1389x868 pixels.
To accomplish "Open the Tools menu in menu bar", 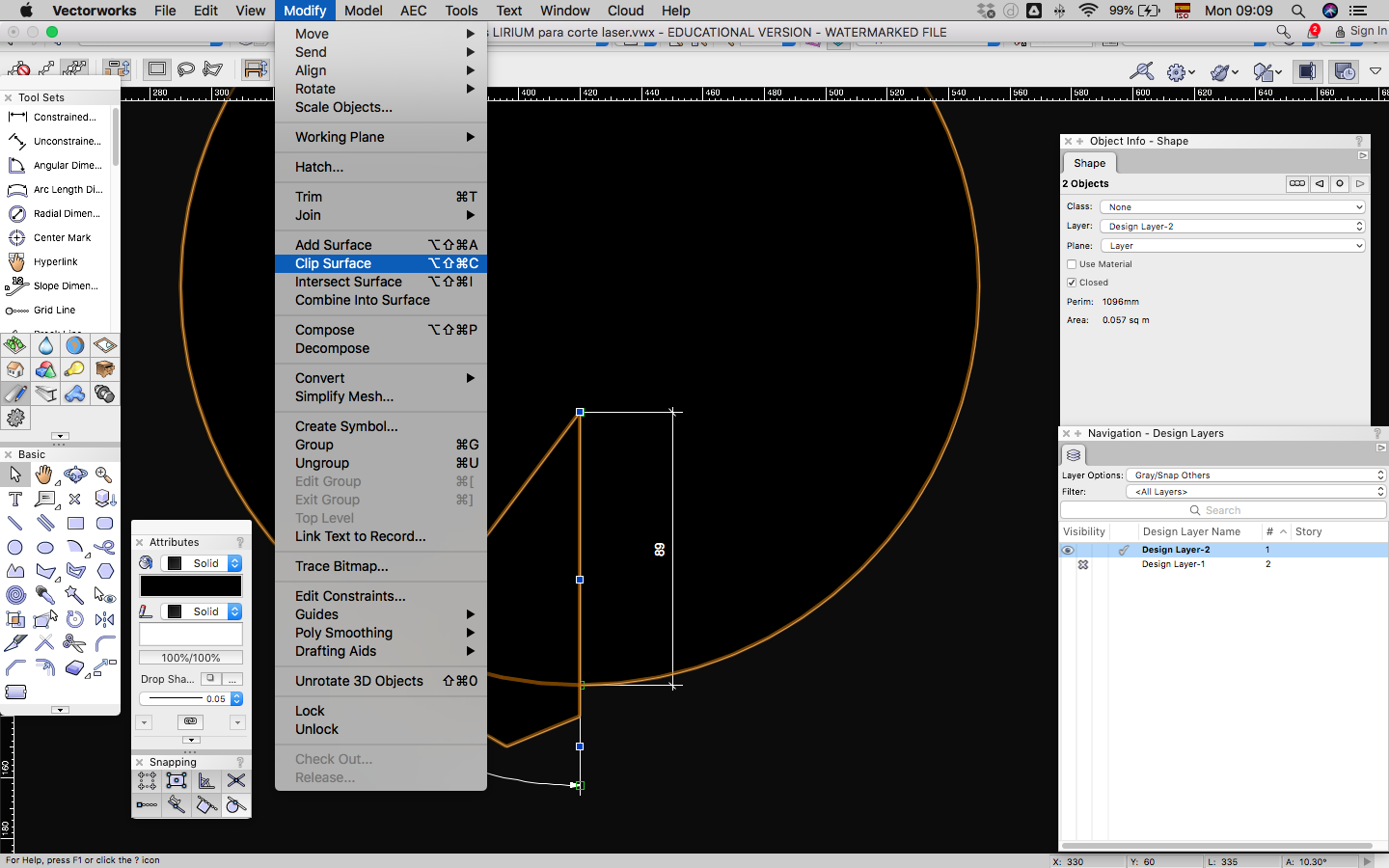I will (461, 11).
